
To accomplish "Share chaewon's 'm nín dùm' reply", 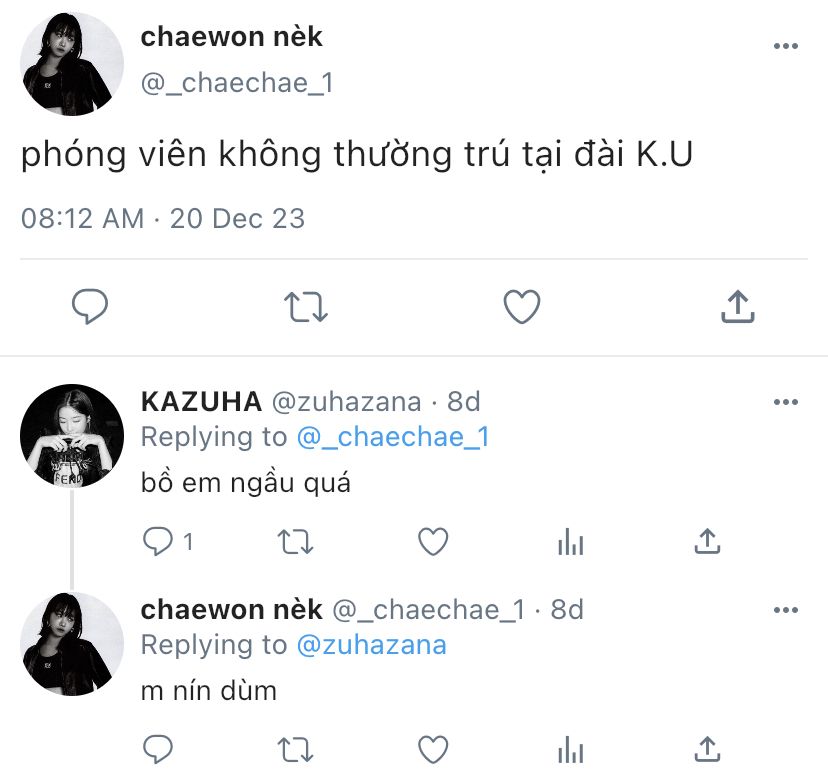I will [707, 749].
